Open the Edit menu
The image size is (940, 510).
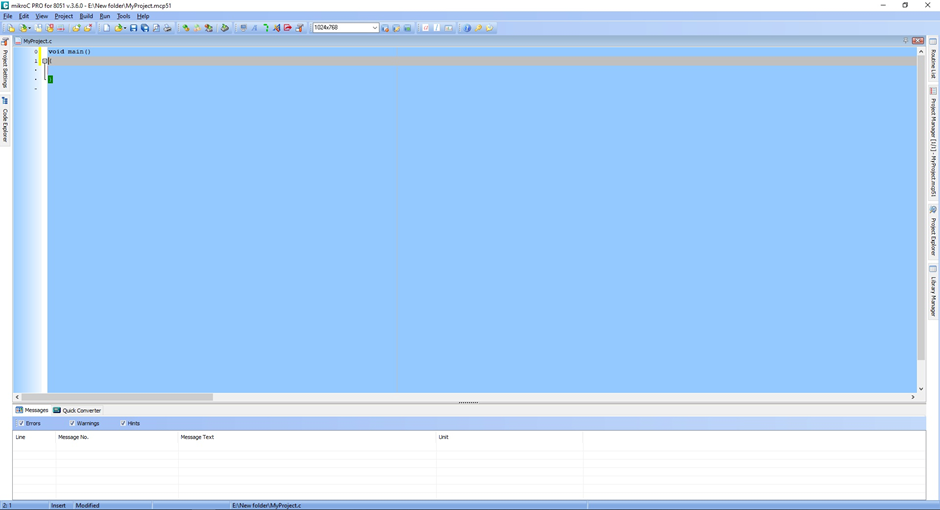[x=24, y=16]
